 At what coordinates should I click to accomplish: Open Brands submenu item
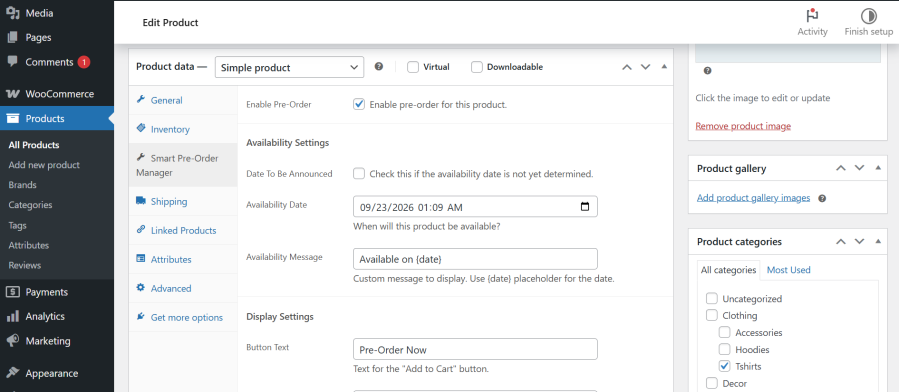(22, 185)
